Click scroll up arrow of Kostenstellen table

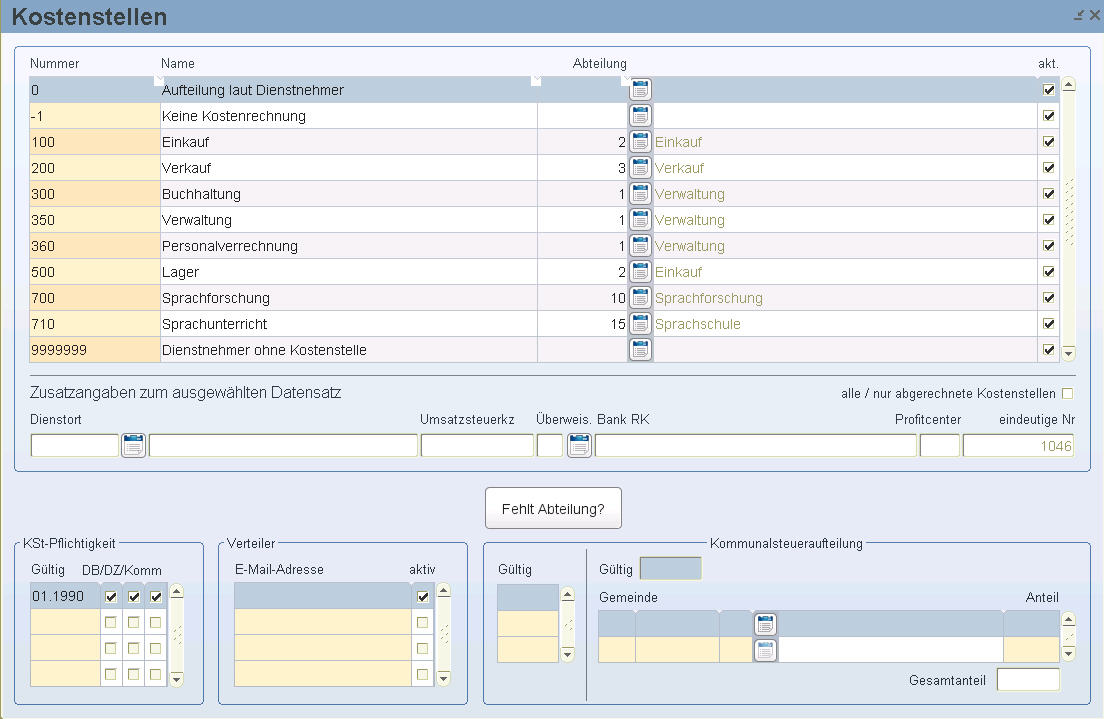tap(1068, 85)
